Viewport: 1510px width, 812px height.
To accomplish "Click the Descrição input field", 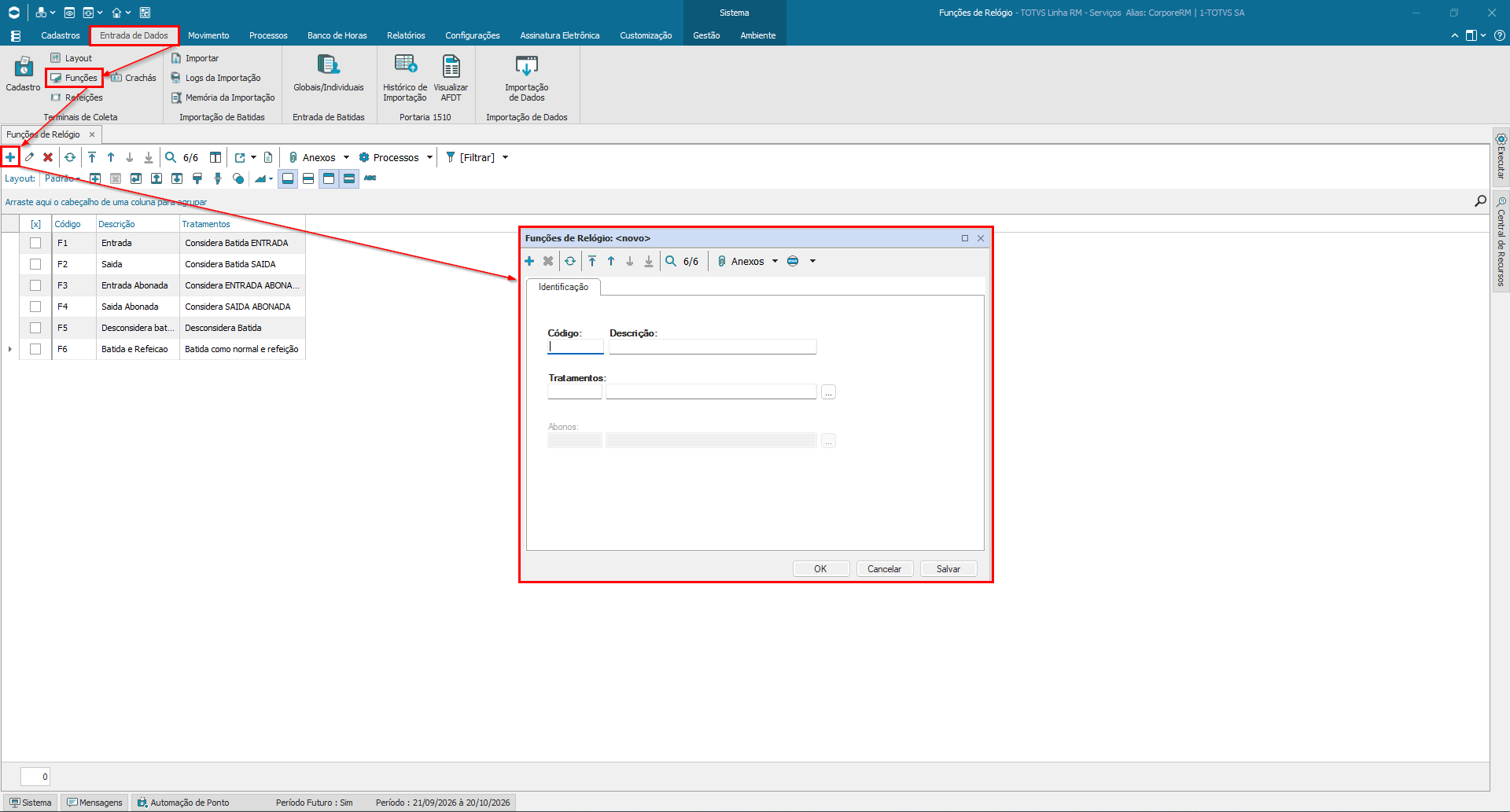I will pos(713,347).
